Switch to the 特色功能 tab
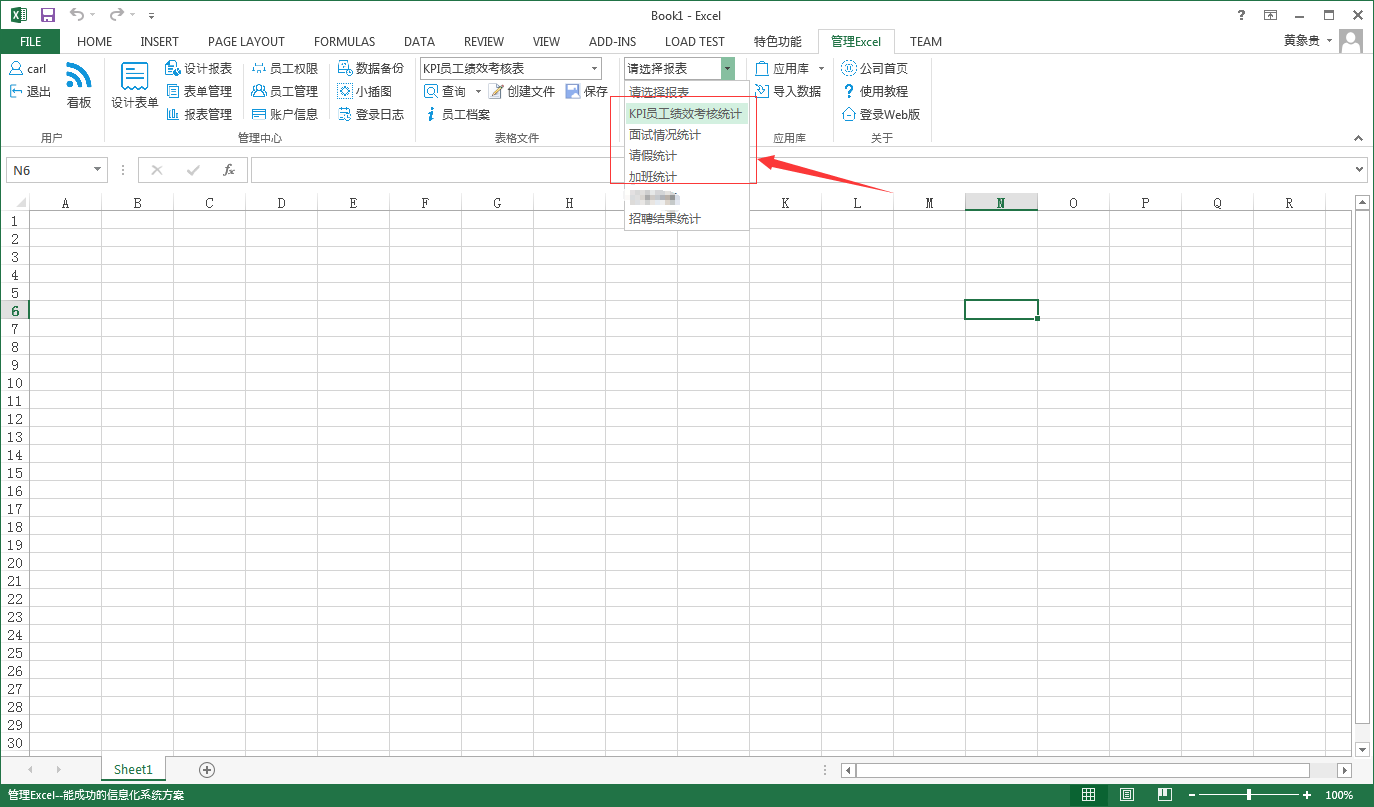Screen dimensions: 1374x807 pyautogui.click(x=777, y=42)
